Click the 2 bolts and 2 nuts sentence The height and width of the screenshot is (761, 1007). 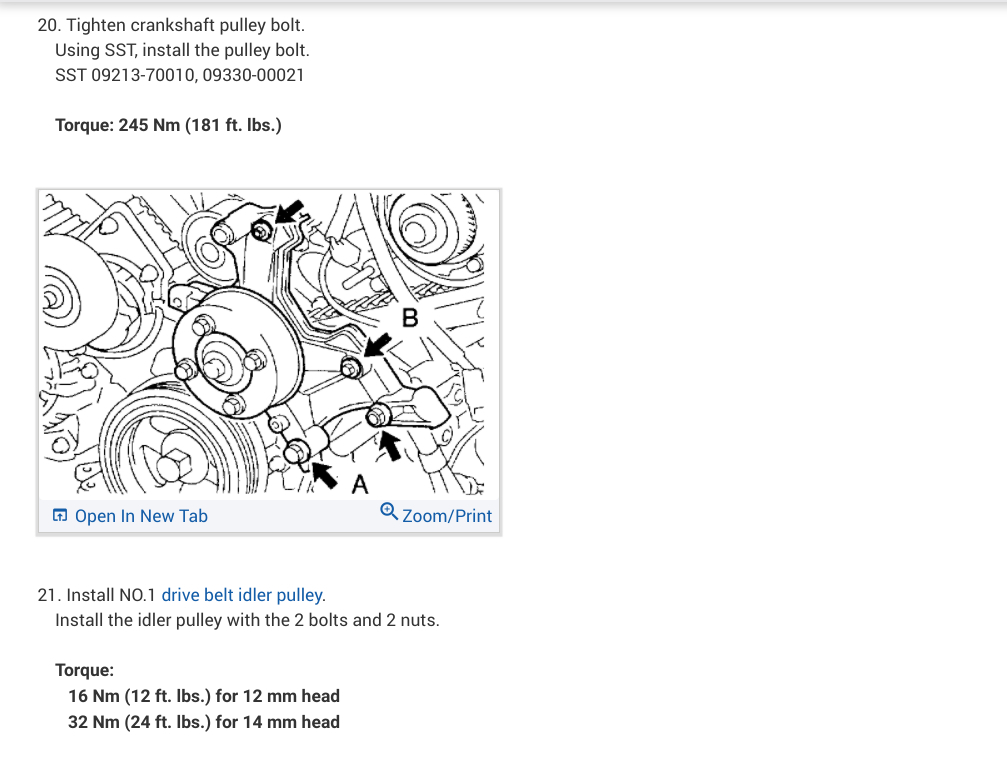click(x=247, y=620)
